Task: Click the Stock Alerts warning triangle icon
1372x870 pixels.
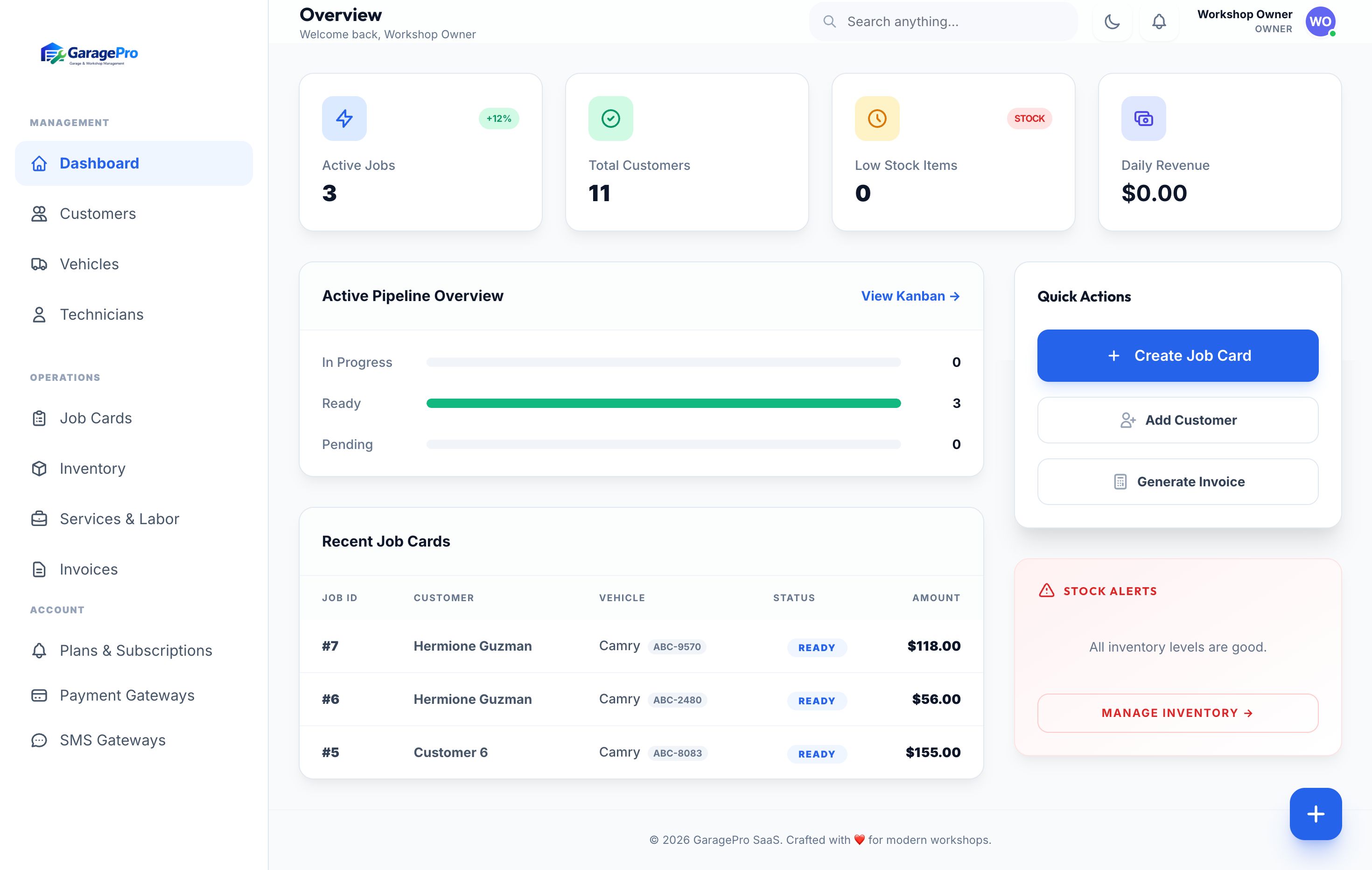Action: coord(1046,590)
